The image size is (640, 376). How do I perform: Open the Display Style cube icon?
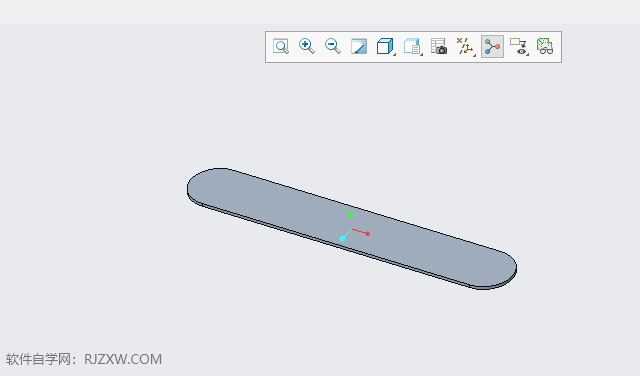click(x=384, y=46)
